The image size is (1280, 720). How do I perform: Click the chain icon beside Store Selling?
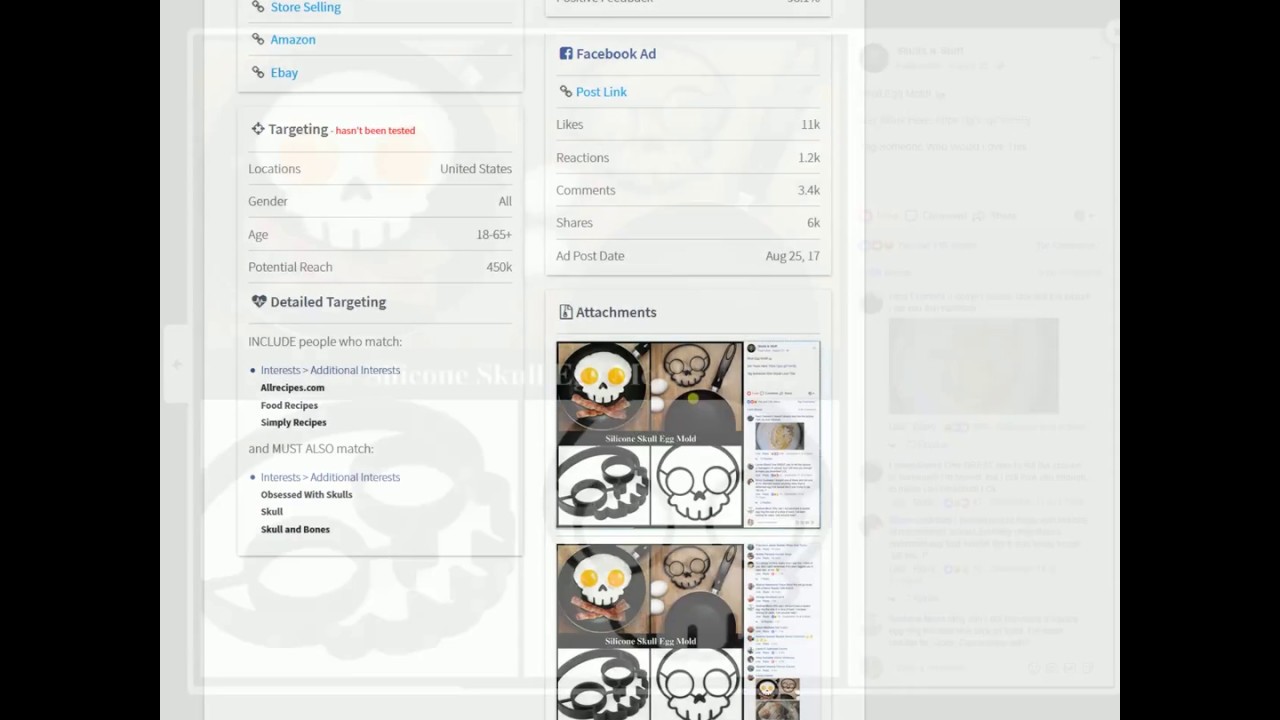258,7
